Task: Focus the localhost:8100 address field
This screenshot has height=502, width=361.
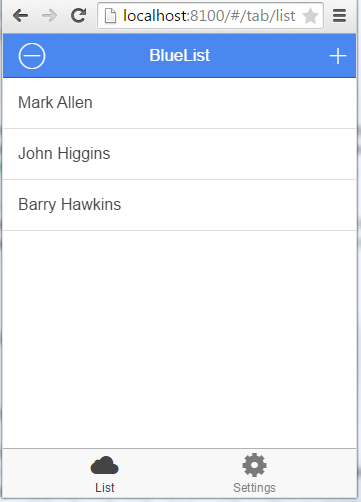Action: click(x=209, y=16)
